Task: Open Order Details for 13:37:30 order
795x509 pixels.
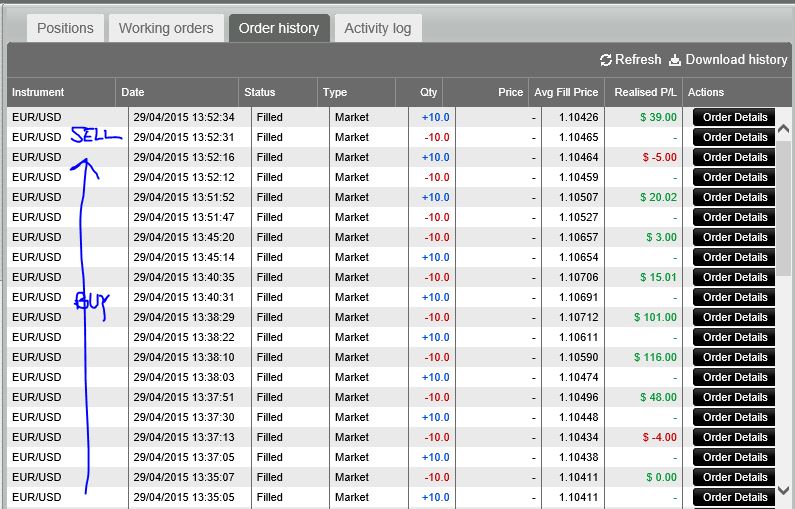Action: pyautogui.click(x=734, y=418)
